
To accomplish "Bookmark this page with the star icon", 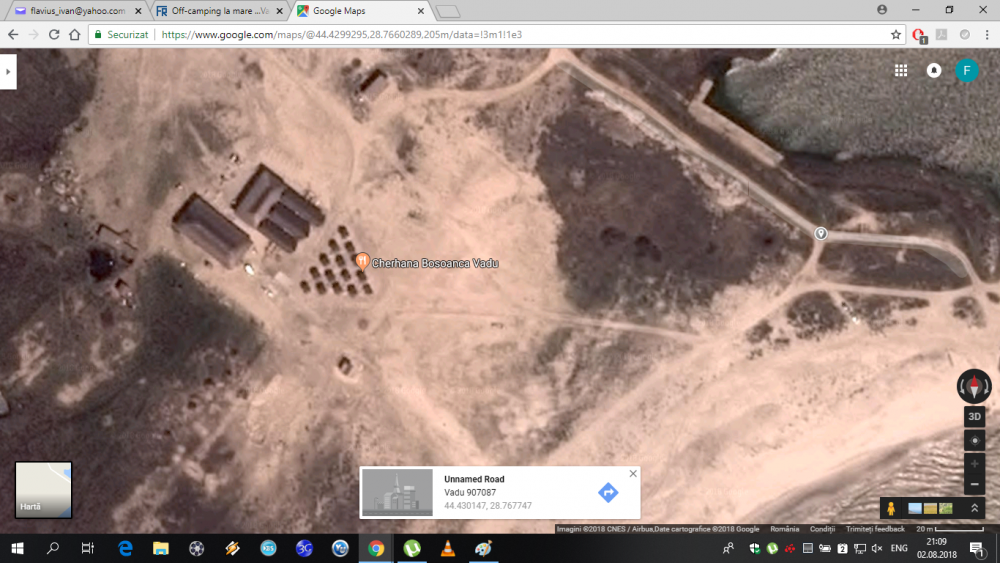I will point(896,34).
